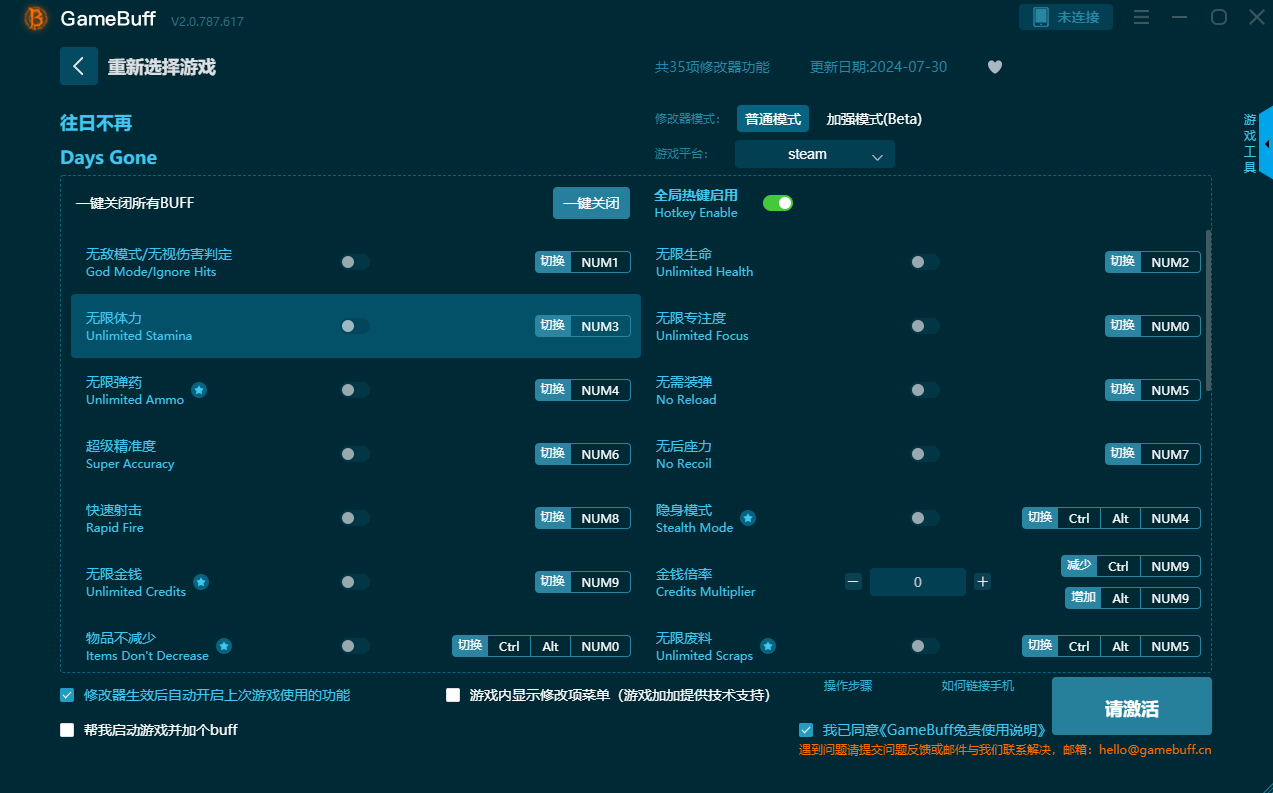Enable Super Accuracy toggle

coord(355,454)
